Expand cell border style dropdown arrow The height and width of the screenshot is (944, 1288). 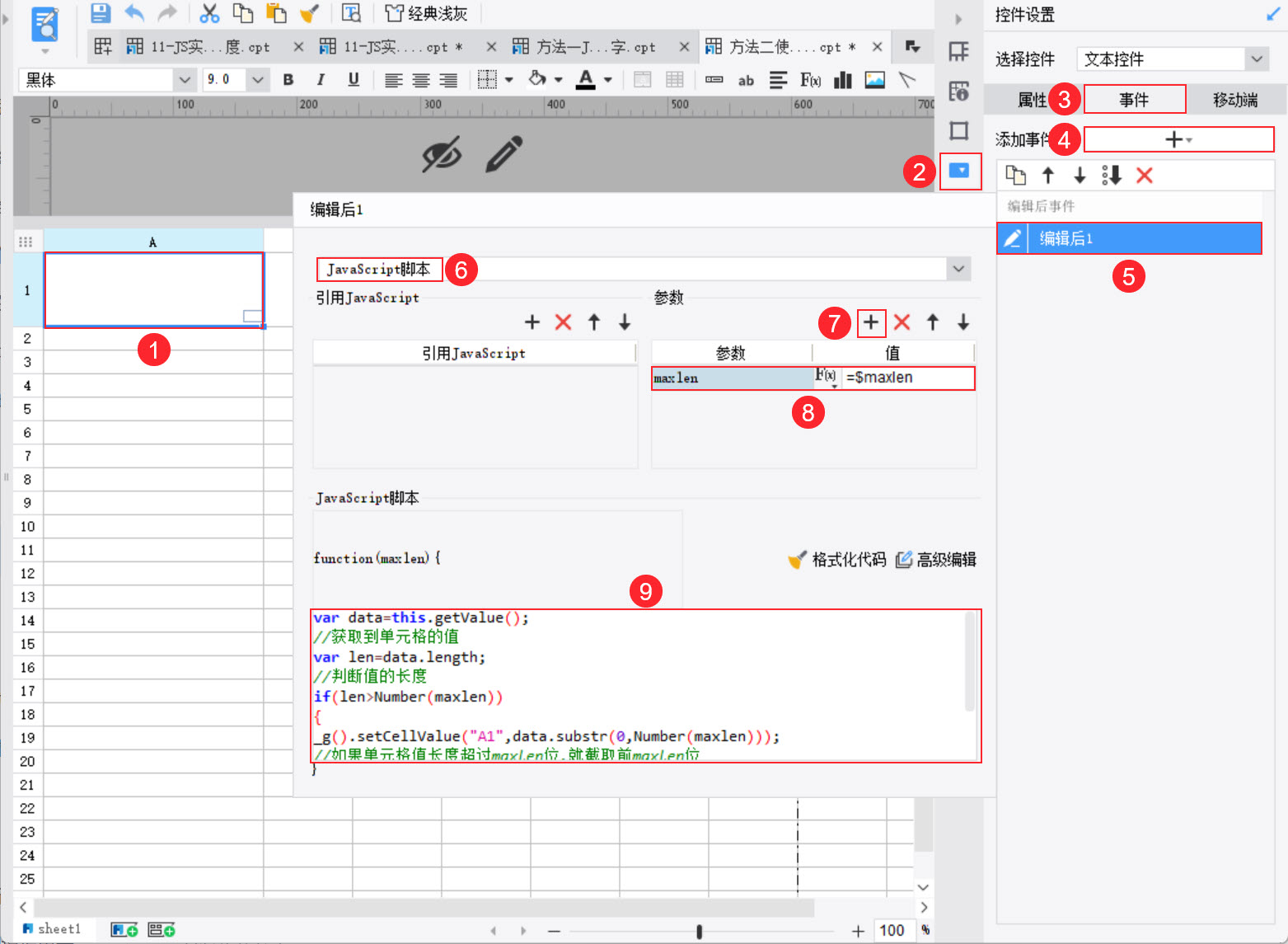tap(509, 80)
